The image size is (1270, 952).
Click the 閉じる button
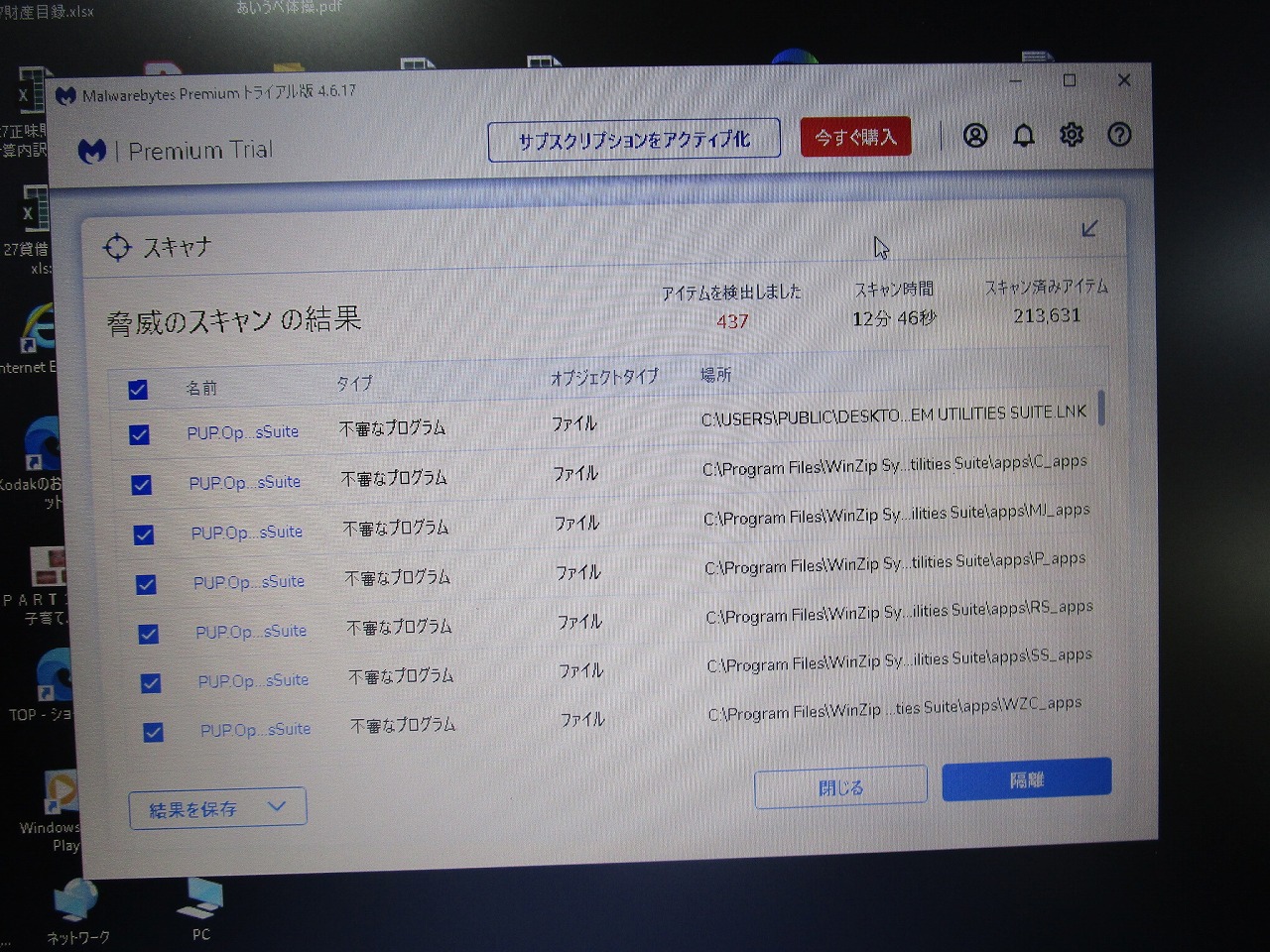tap(840, 787)
